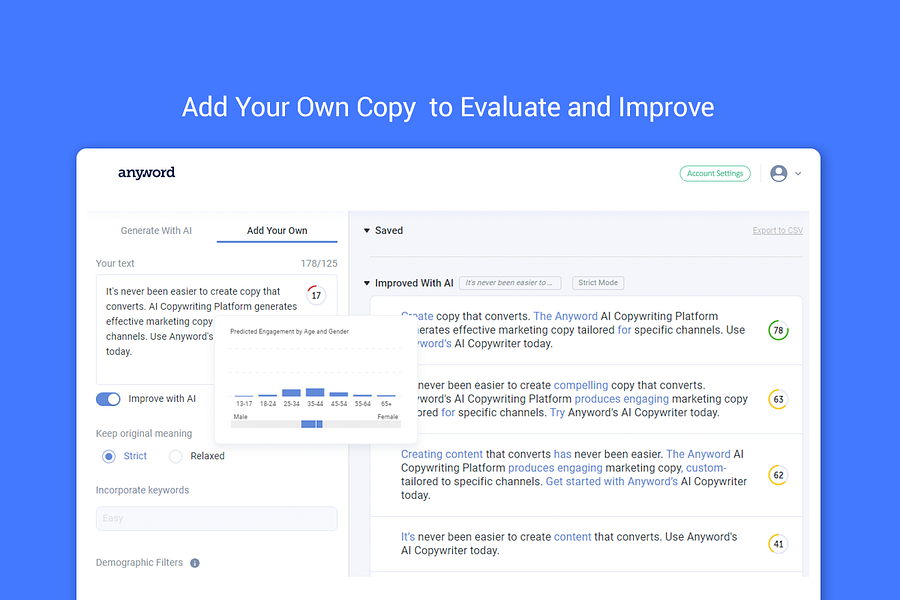Click the 25-34 age bar in chart

pyautogui.click(x=291, y=393)
